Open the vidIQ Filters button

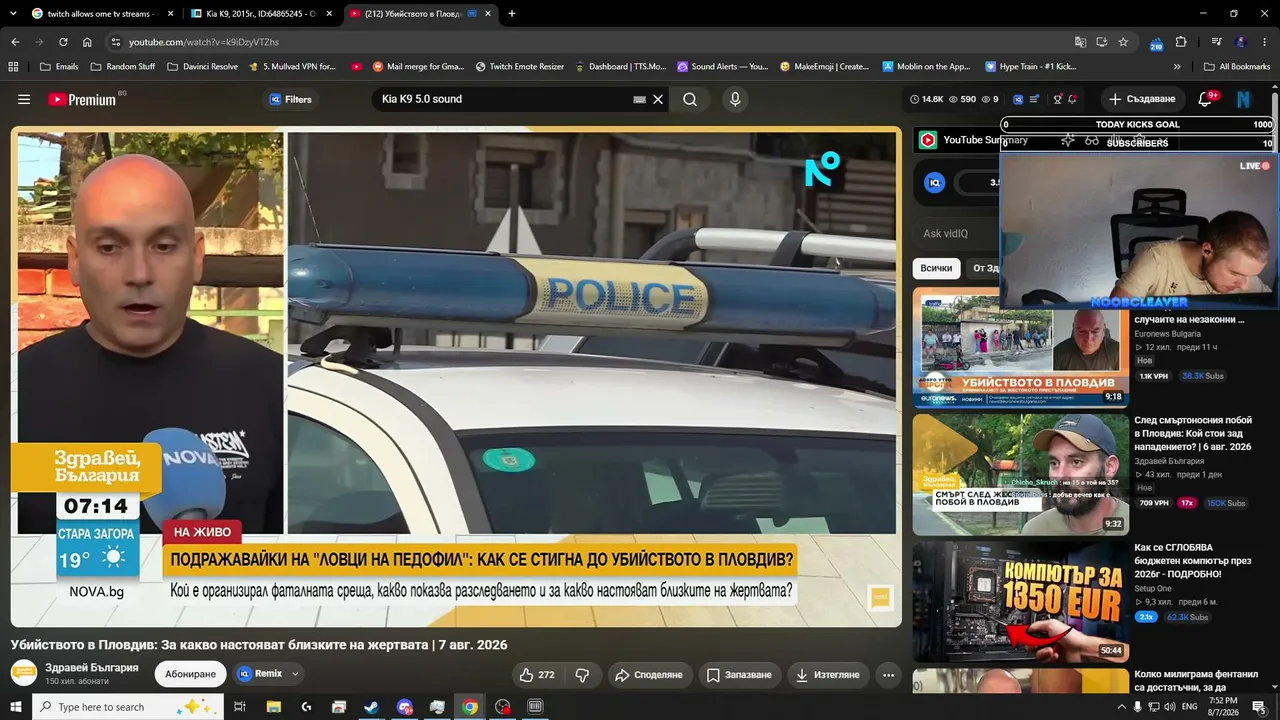pos(290,99)
